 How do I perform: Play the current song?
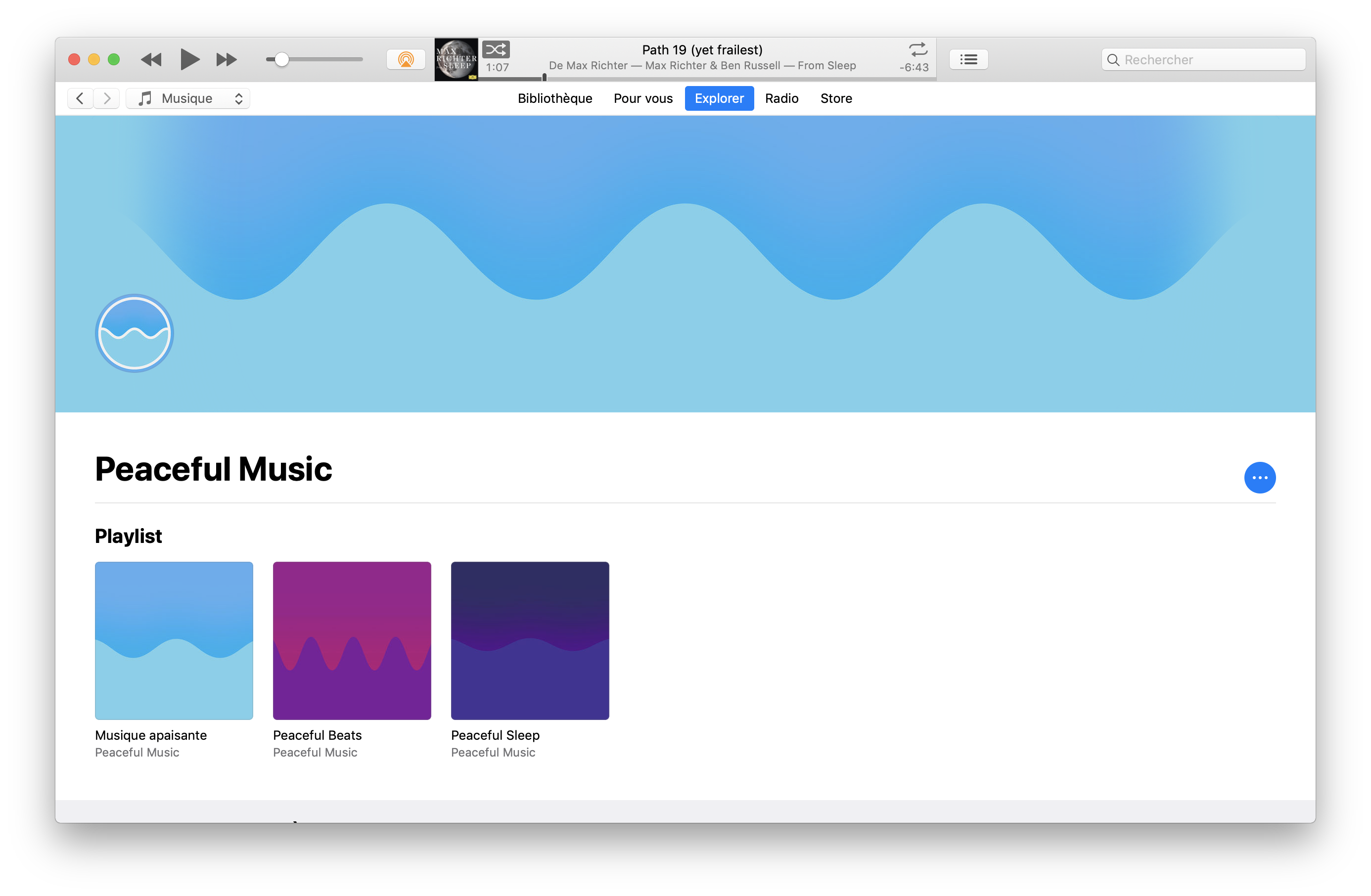point(189,59)
